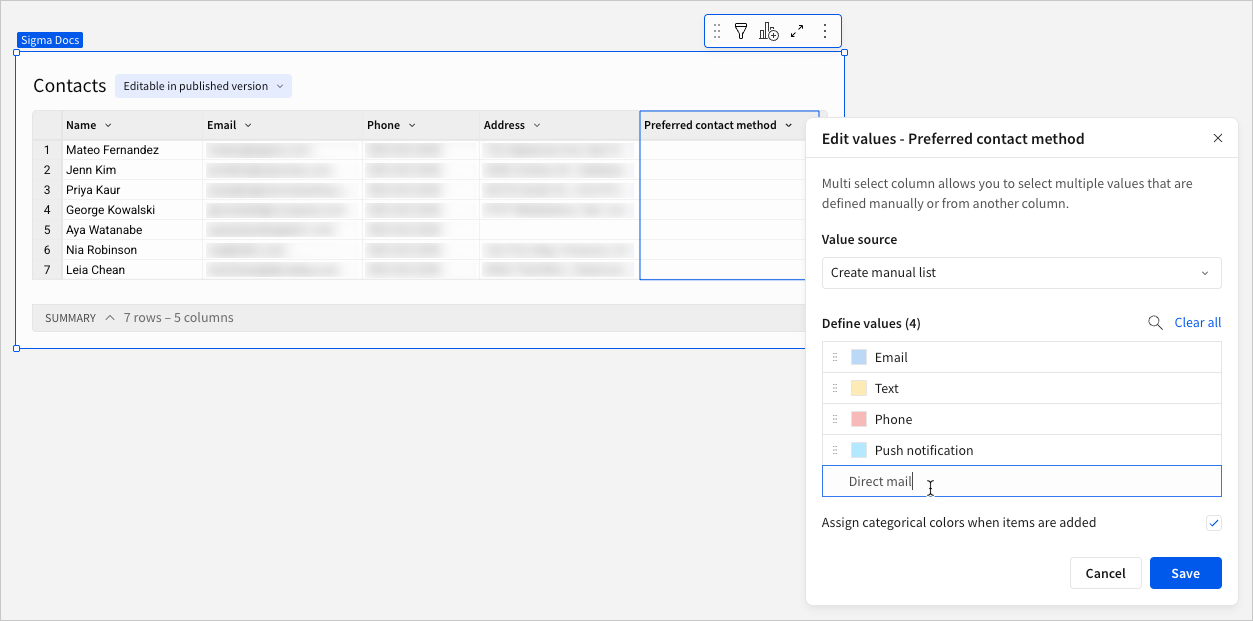Select the Mateo Fernandez name cell
This screenshot has height=621, width=1253.
pos(133,150)
